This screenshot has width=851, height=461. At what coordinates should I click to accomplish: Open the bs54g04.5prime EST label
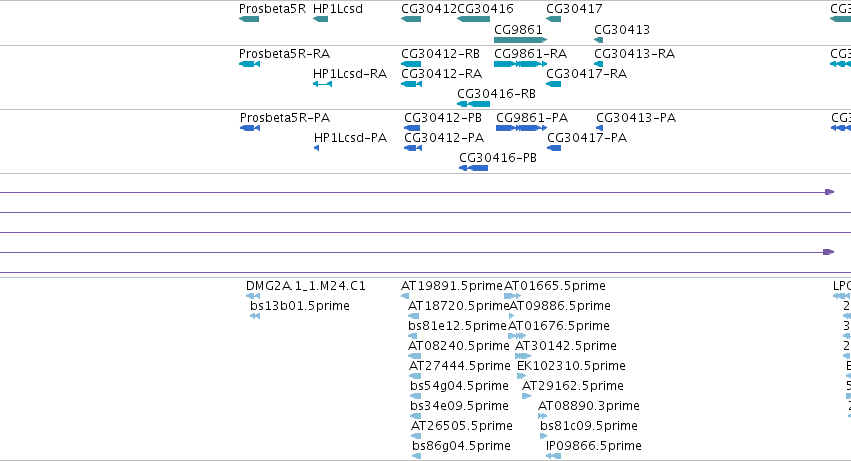point(459,387)
